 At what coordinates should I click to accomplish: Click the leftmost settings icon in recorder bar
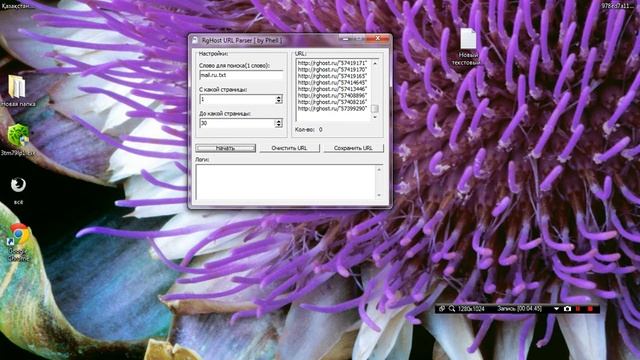[441, 309]
